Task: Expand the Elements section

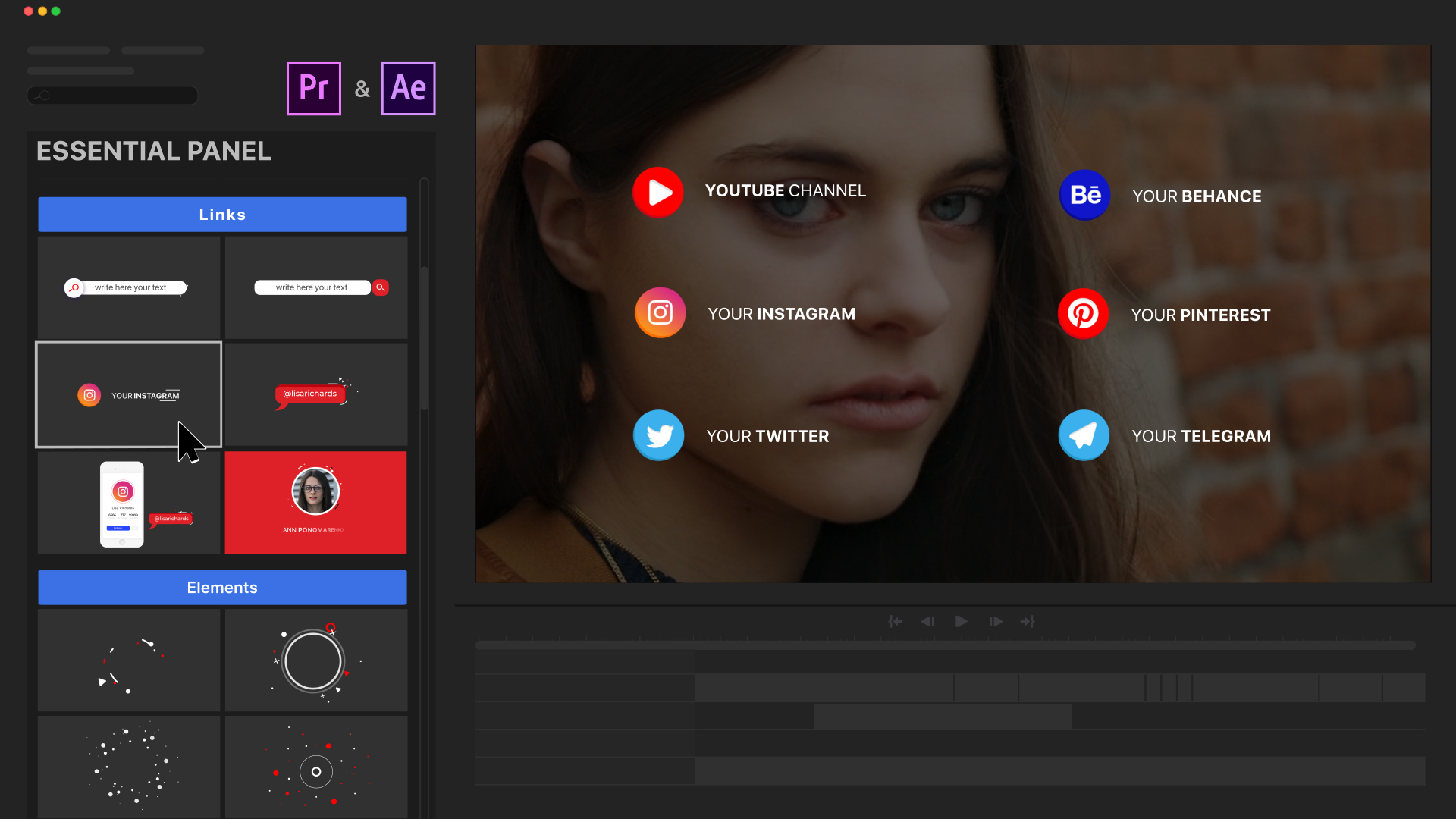Action: coord(222,587)
